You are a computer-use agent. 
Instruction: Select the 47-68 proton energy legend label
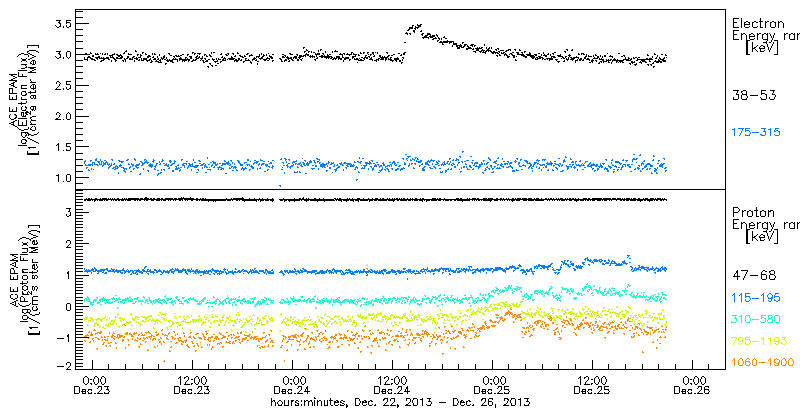click(754, 276)
